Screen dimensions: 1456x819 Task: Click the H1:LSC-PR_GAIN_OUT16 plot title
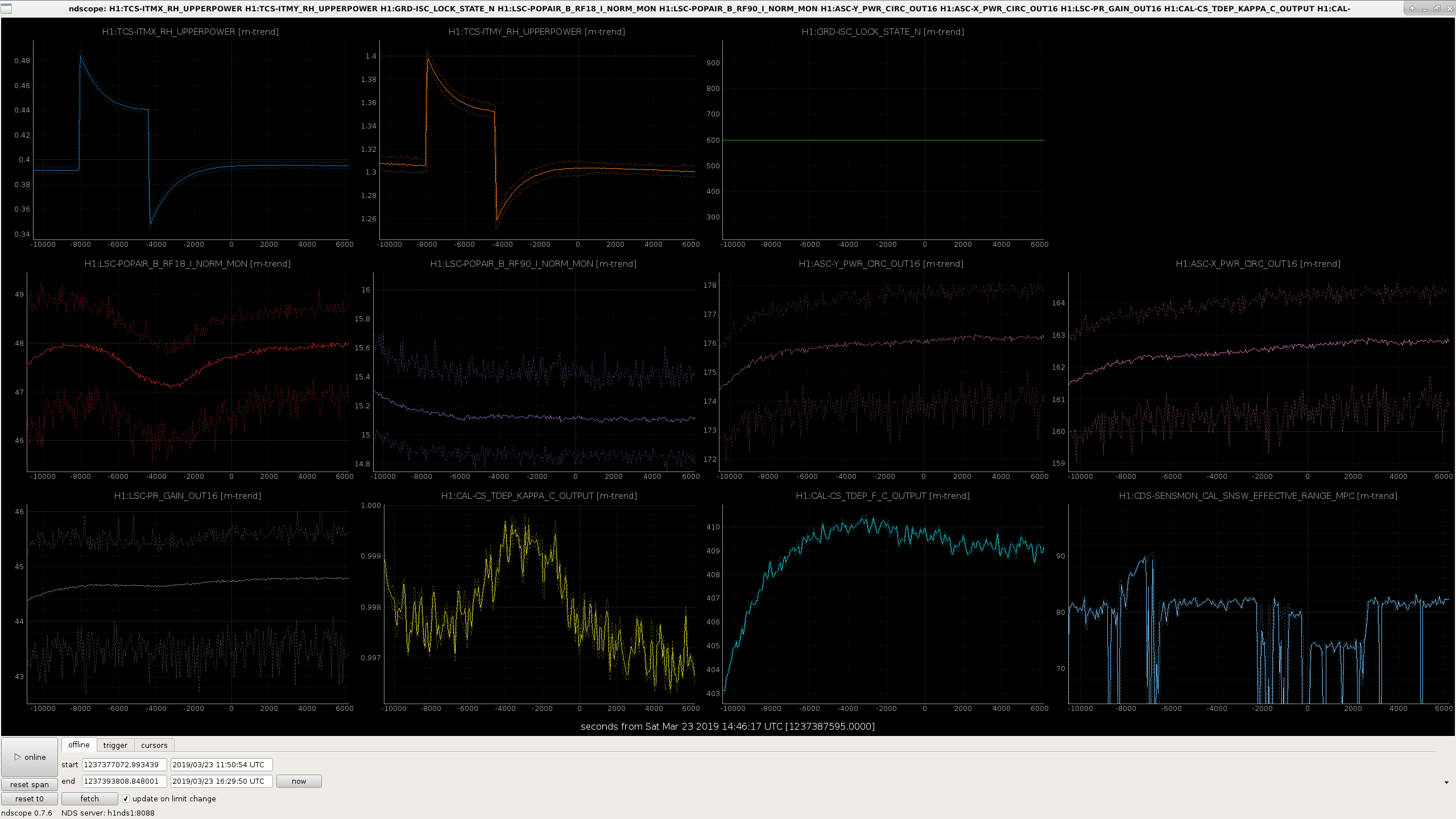click(x=188, y=496)
